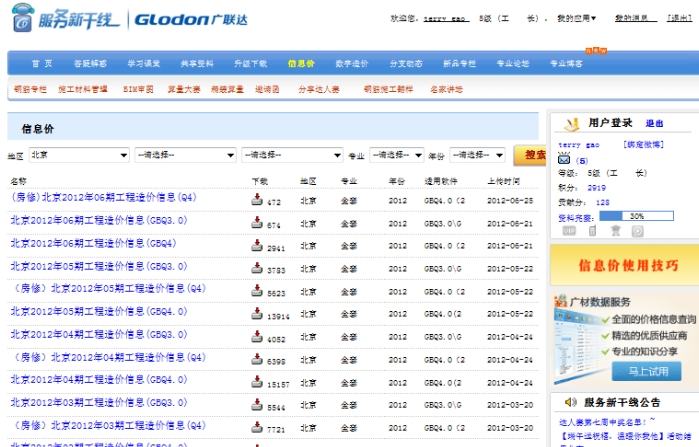Select the highlighted 信息价 nav tab

tap(301, 64)
